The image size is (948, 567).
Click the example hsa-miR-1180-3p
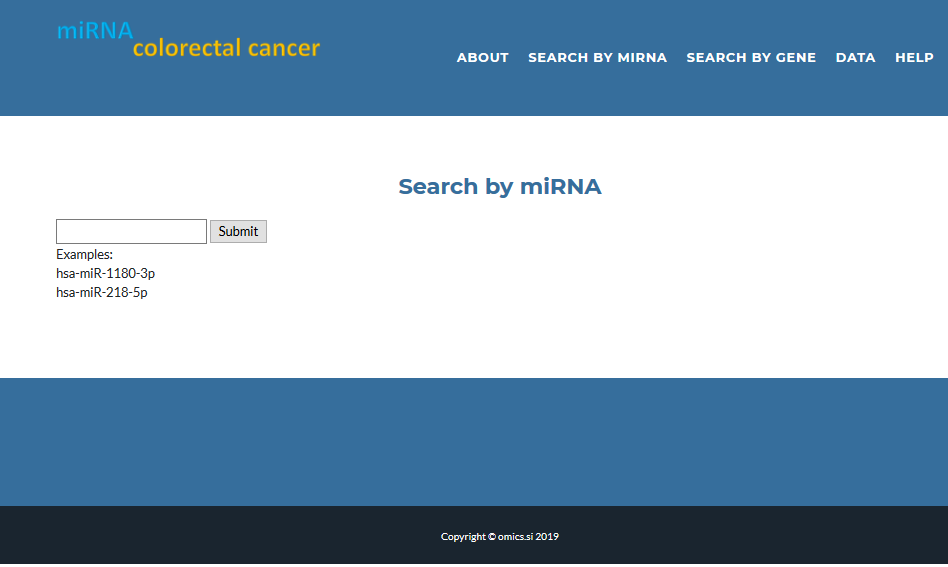tap(105, 273)
